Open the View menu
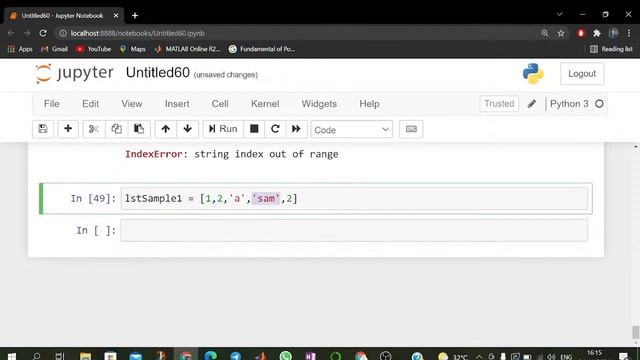This screenshot has height=360, width=640. [131, 104]
